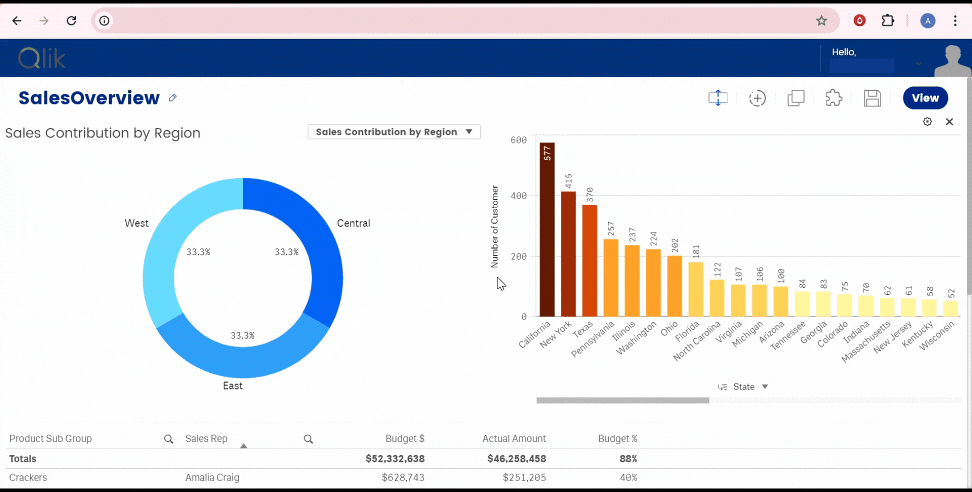Open Sales Contribution by Region dropdown
The height and width of the screenshot is (492, 972).
(394, 132)
